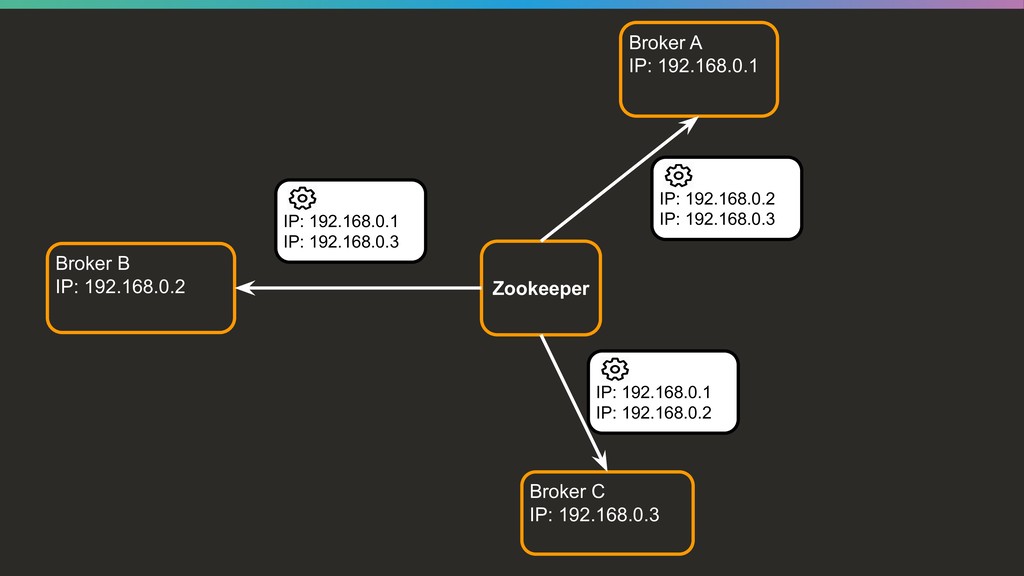Click 'IP: 192.168.0.3' in Broker A's config card
Viewport: 1024px width, 576px height.
click(717, 219)
